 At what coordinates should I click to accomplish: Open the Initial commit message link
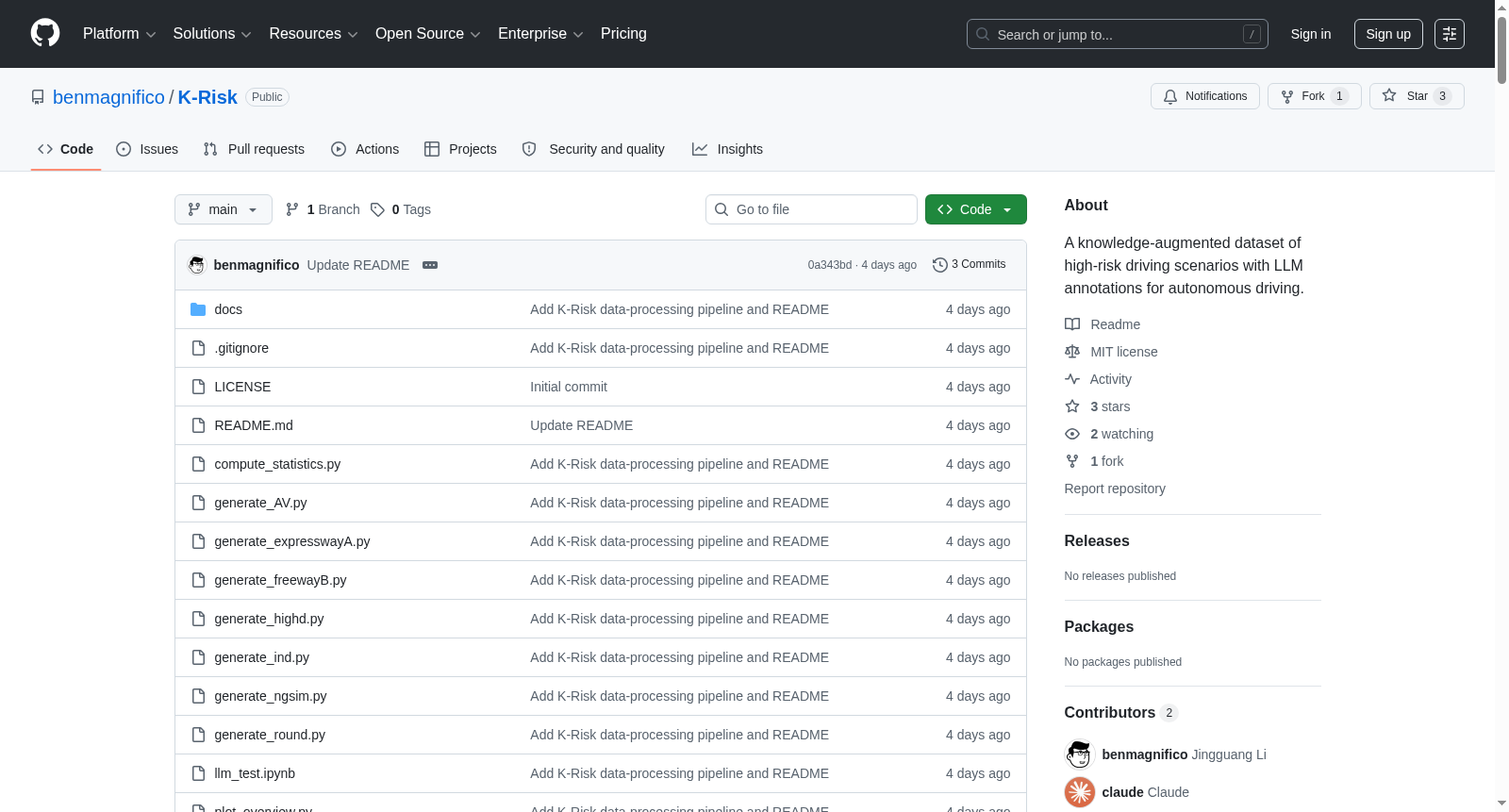[x=569, y=387]
